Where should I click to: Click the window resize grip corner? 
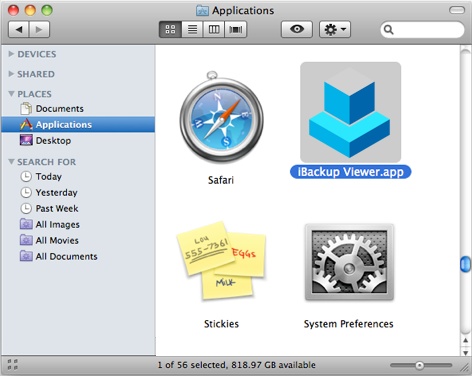pos(464,367)
